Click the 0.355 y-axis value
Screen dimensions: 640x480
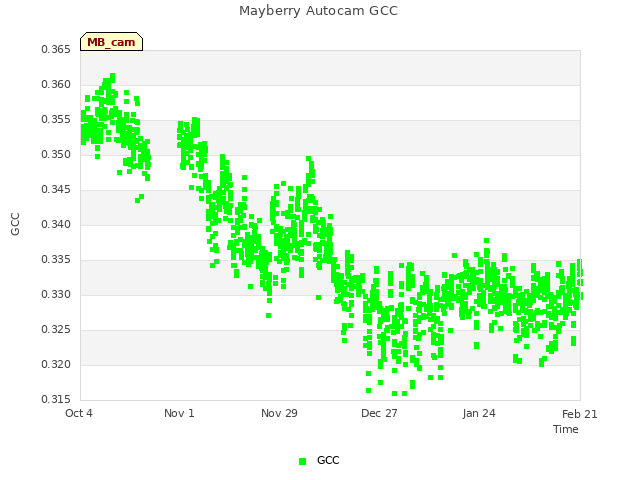(x=56, y=120)
